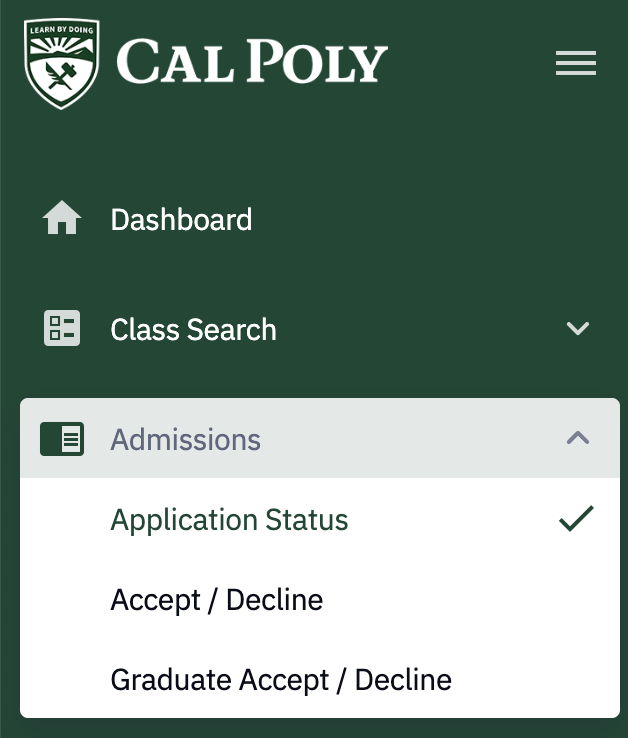Select the Class Search menu label
The image size is (628, 738).
click(193, 329)
